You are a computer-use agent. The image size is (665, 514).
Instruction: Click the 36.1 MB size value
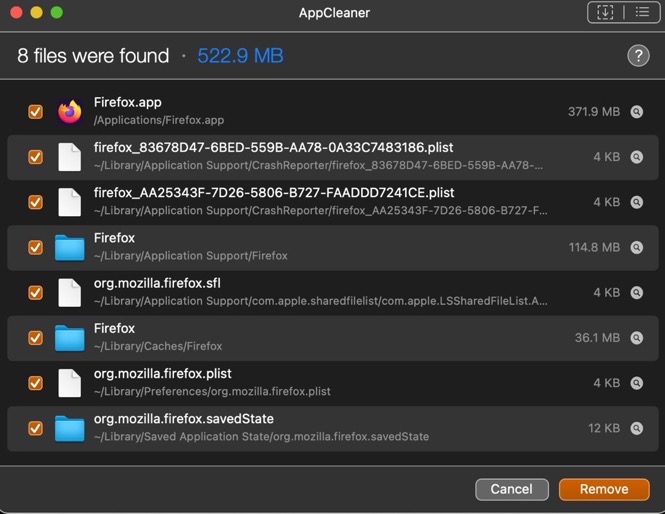(x=597, y=338)
